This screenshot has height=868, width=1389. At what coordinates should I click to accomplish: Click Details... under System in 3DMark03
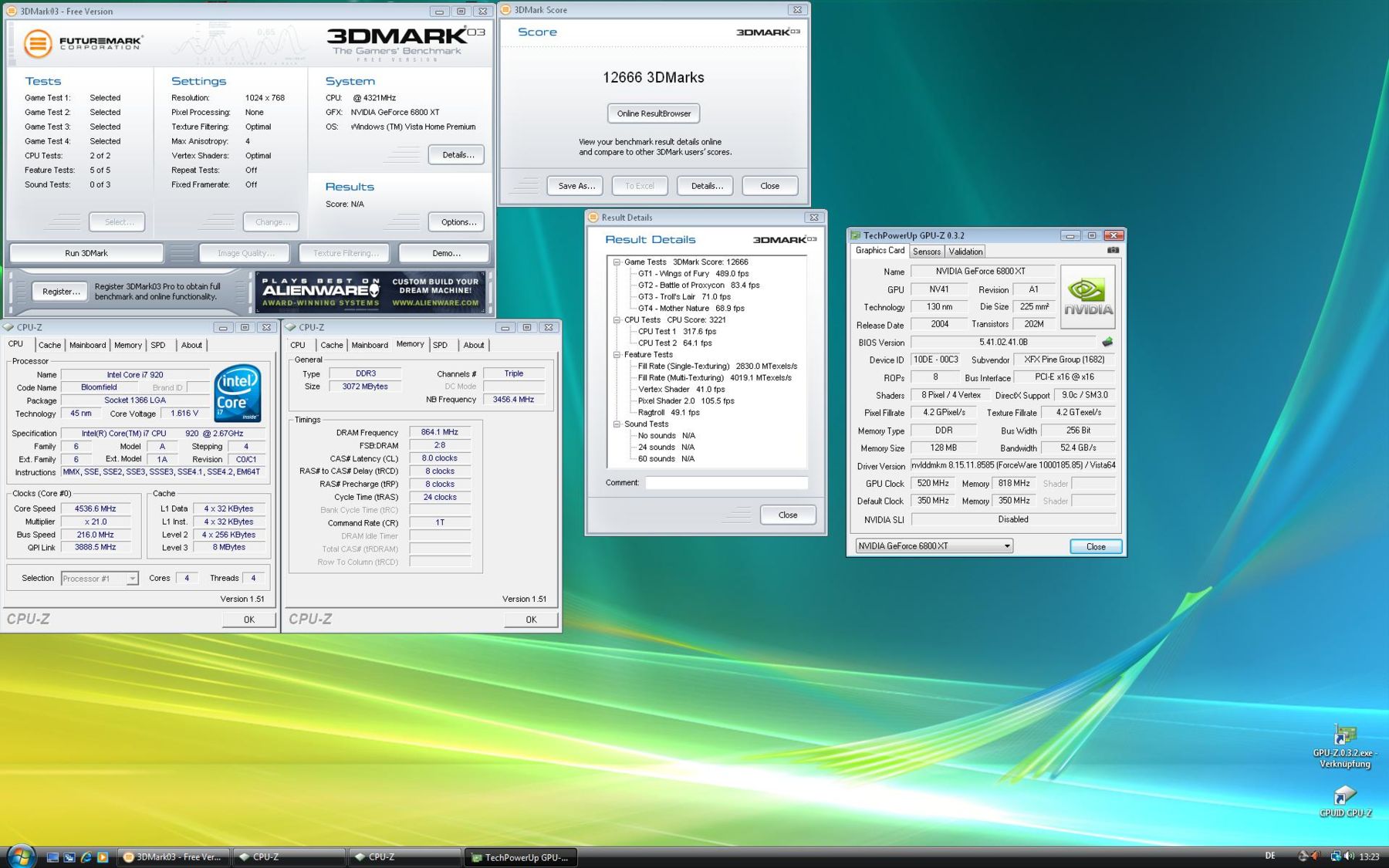tap(458, 155)
